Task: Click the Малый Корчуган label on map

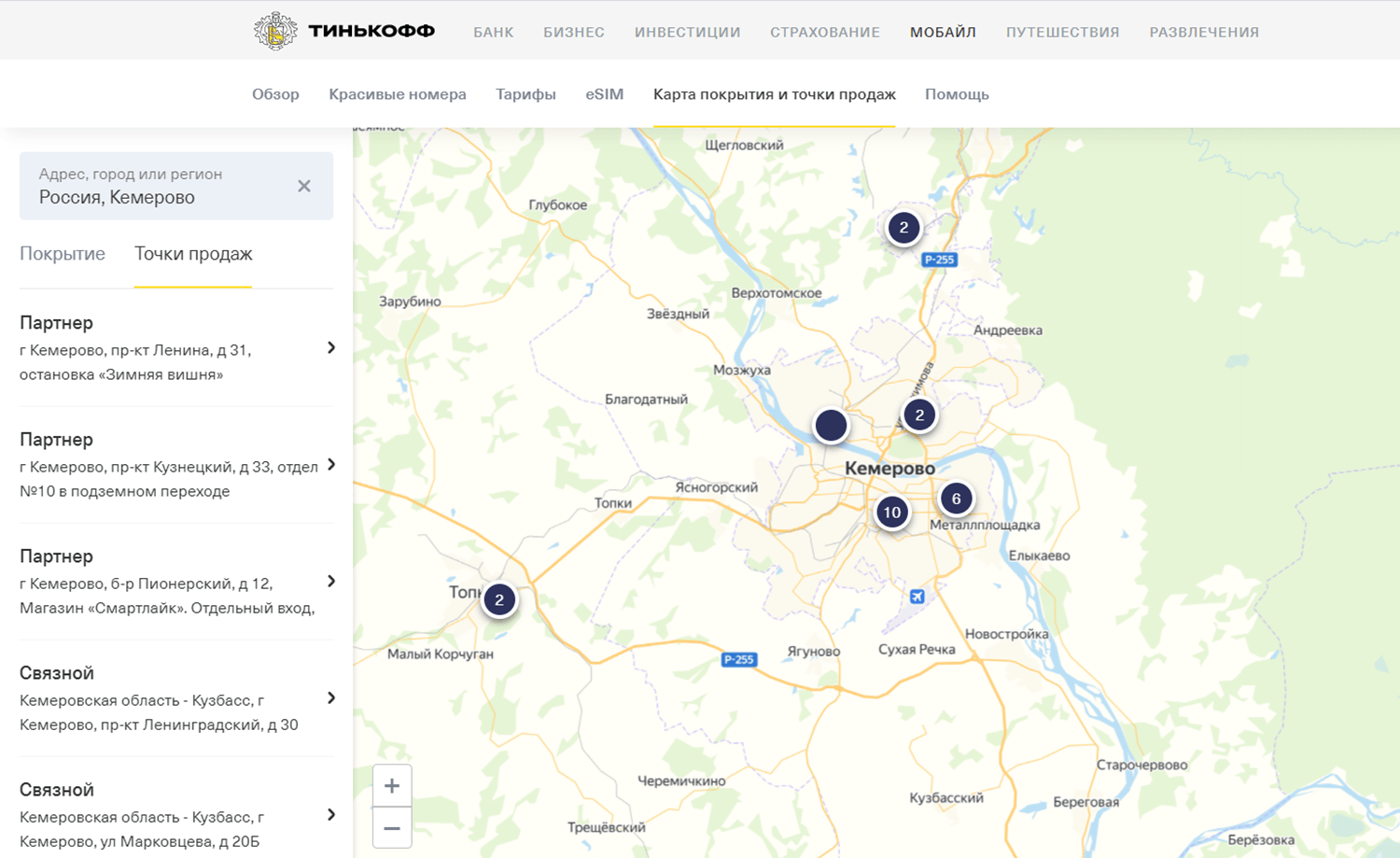Action: coord(441,654)
